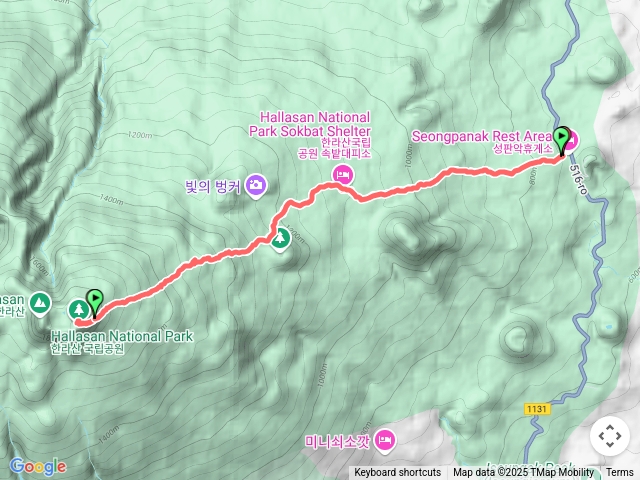Image resolution: width=640 pixels, height=480 pixels.
Task: Click the Seongpanak Rest Area text label
Action: [482, 136]
